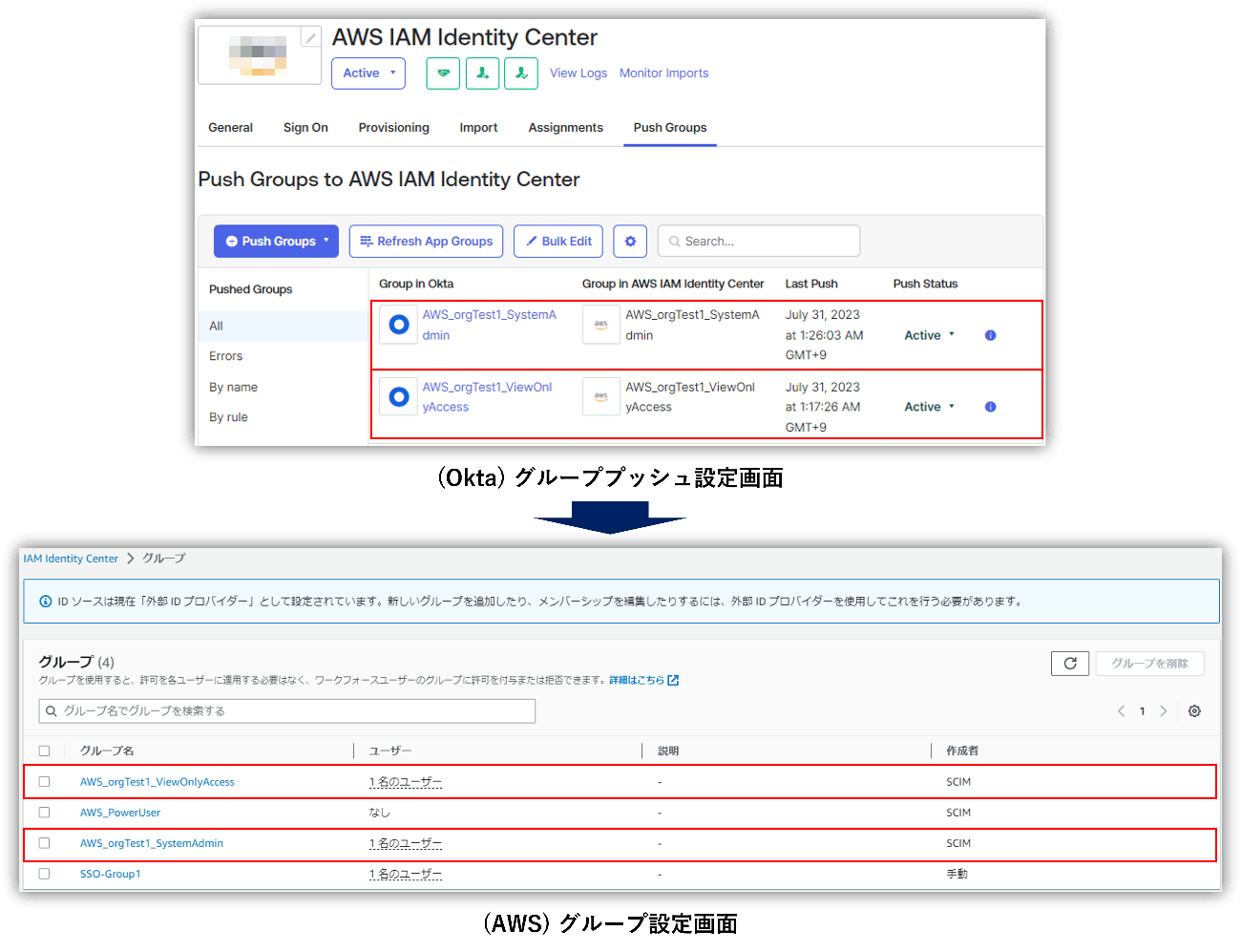Check the AWS_orgTest1_SystemAdmin row checkbox
The width and height of the screenshot is (1241, 952).
click(44, 843)
